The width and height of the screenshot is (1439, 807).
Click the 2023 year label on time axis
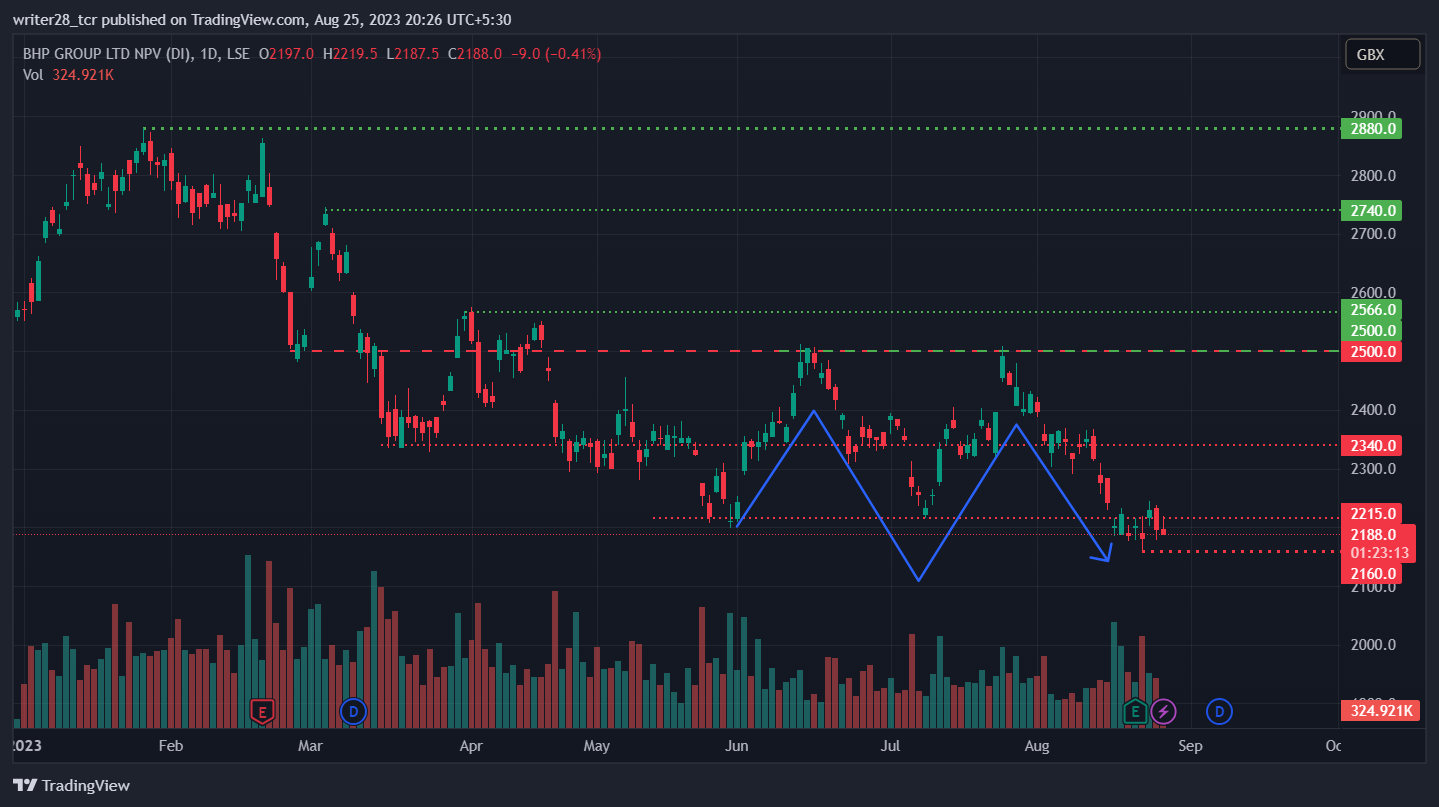coord(26,746)
